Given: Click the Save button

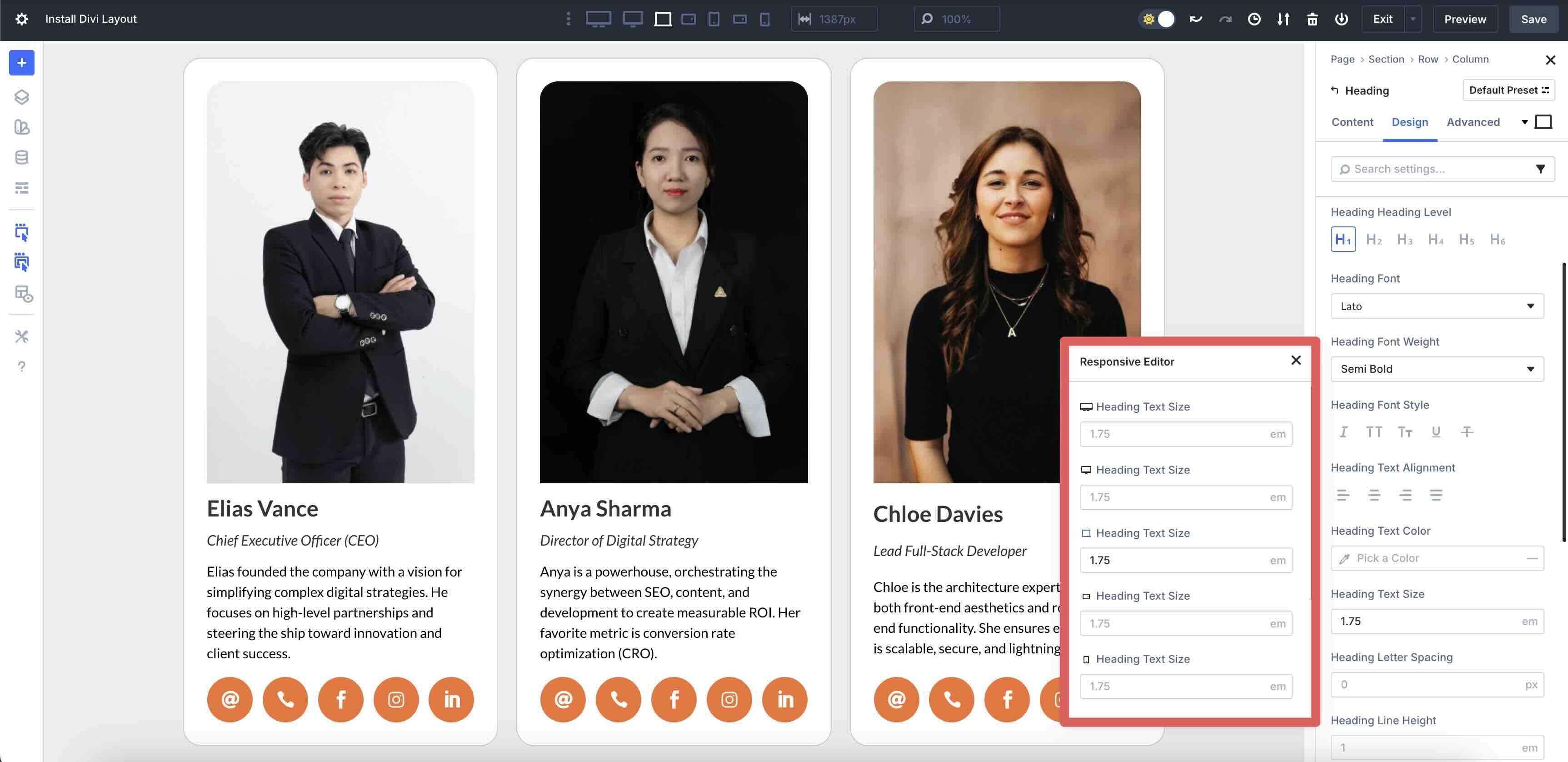Looking at the screenshot, I should pos(1533,19).
